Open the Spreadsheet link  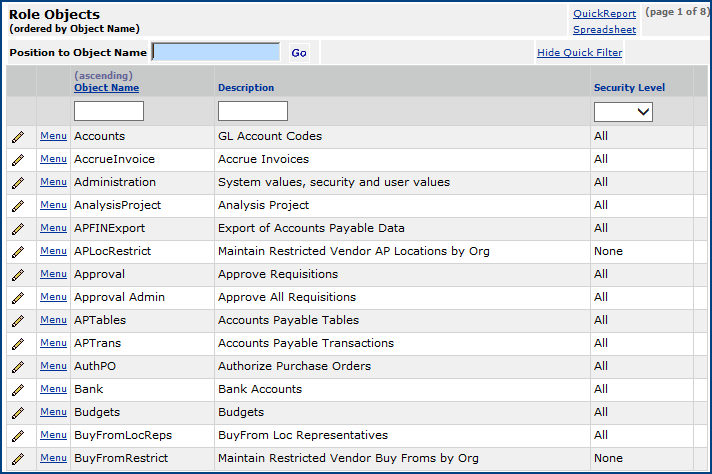click(604, 30)
